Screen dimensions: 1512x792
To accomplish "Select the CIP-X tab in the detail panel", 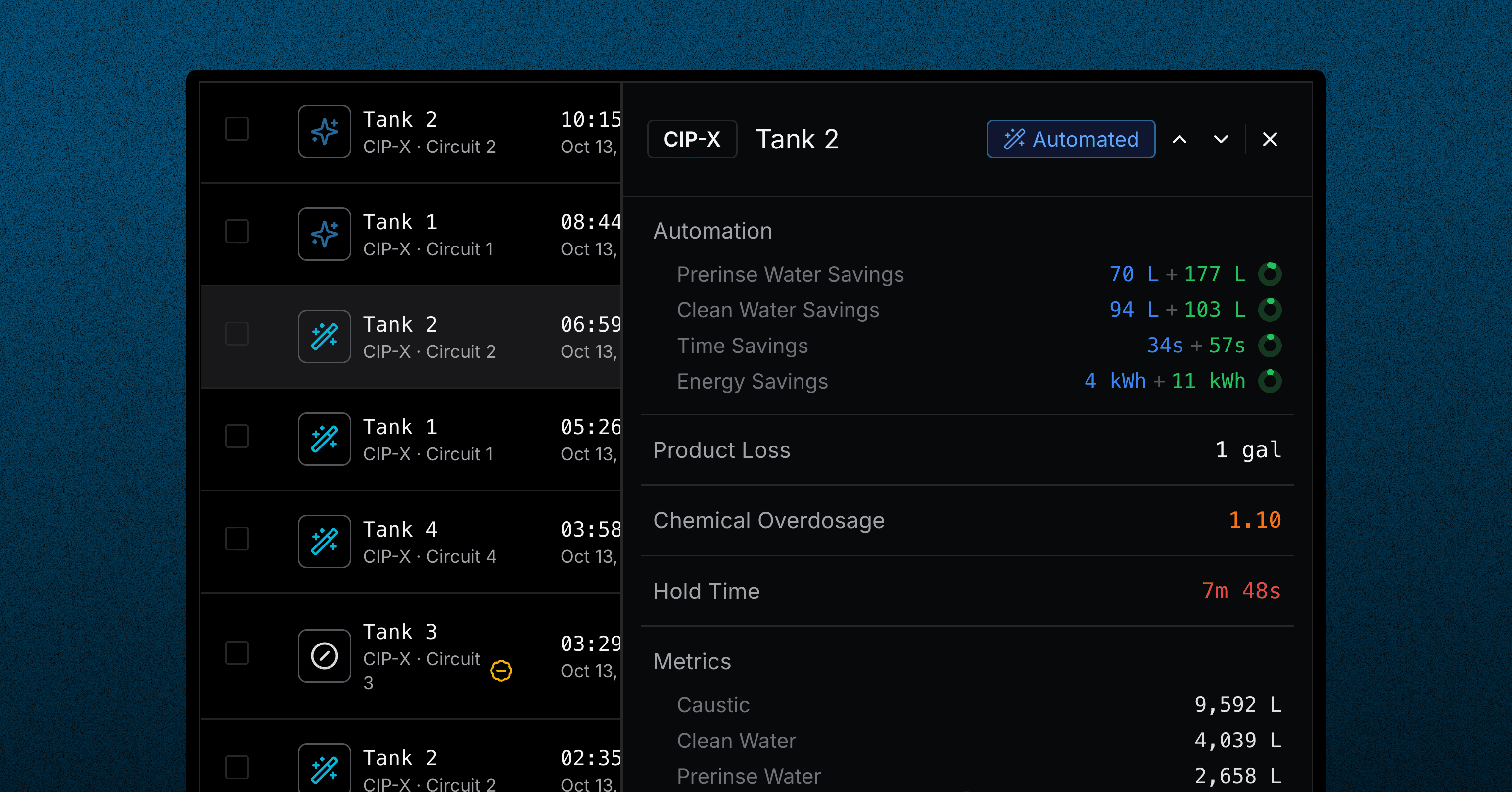I will point(694,139).
